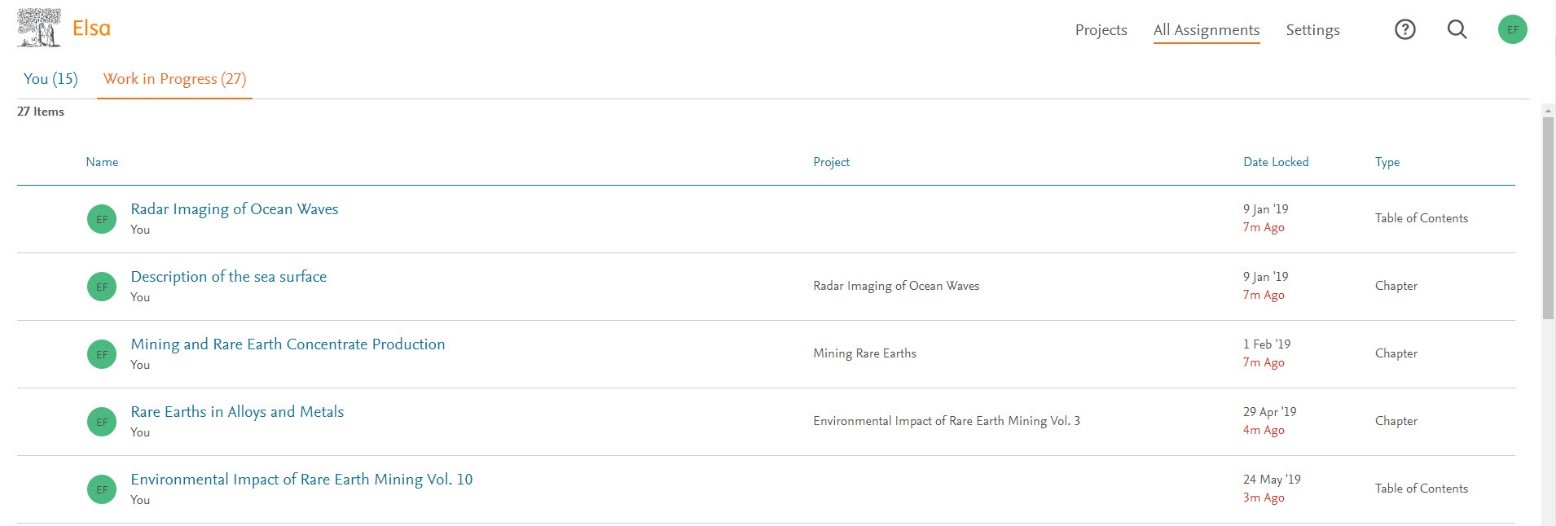The width and height of the screenshot is (1556, 526).
Task: Select All Assignments in top navigation
Action: 1206,30
